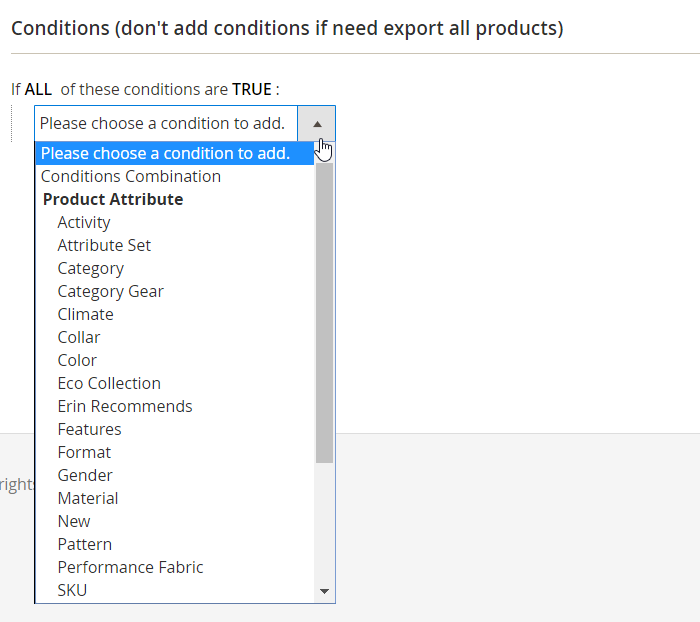Choose the Activity attribute option

tap(84, 222)
